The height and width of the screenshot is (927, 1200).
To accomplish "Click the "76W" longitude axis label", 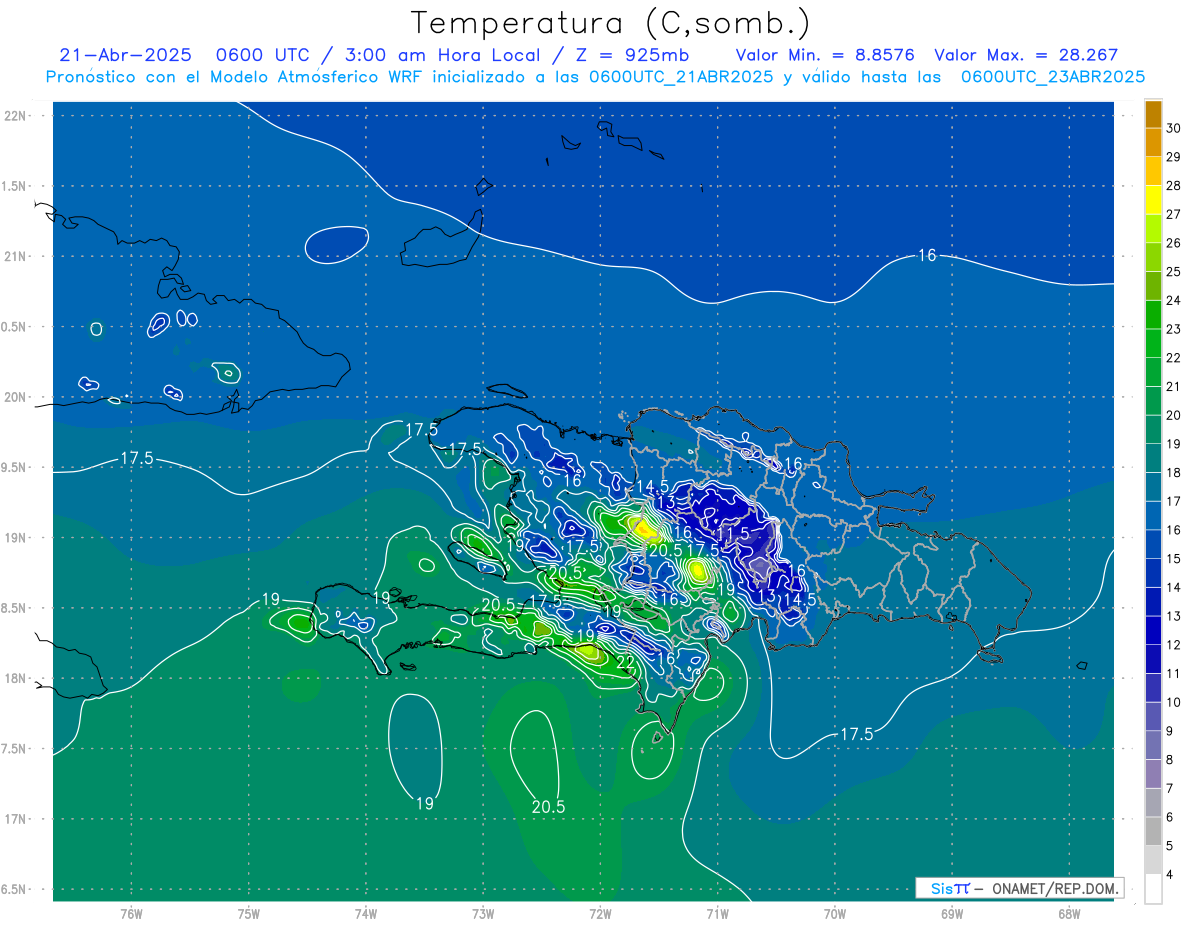I will point(131,913).
